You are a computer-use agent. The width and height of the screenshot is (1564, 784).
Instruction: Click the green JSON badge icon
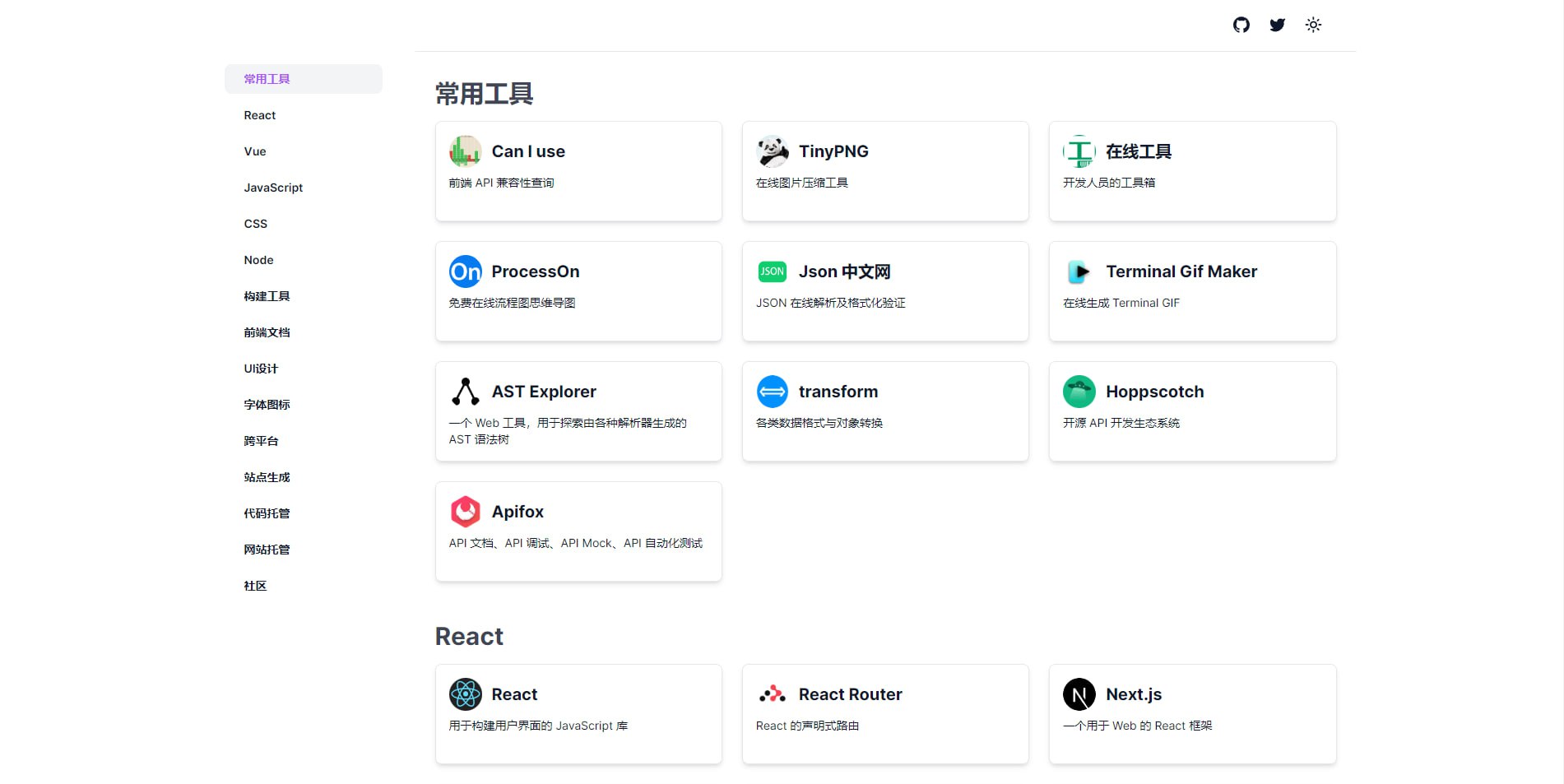pyautogui.click(x=773, y=271)
